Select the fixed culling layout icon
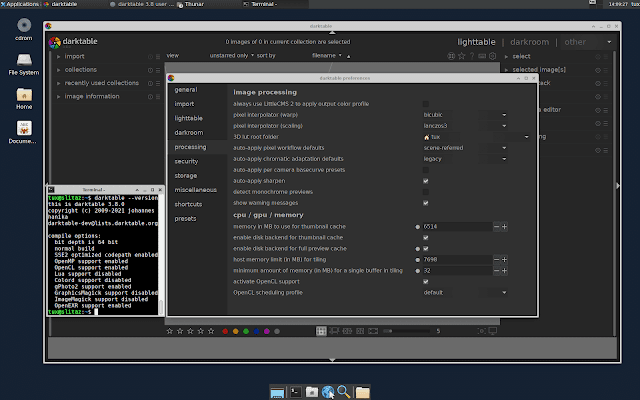This screenshot has height=400, width=640. 347,331
